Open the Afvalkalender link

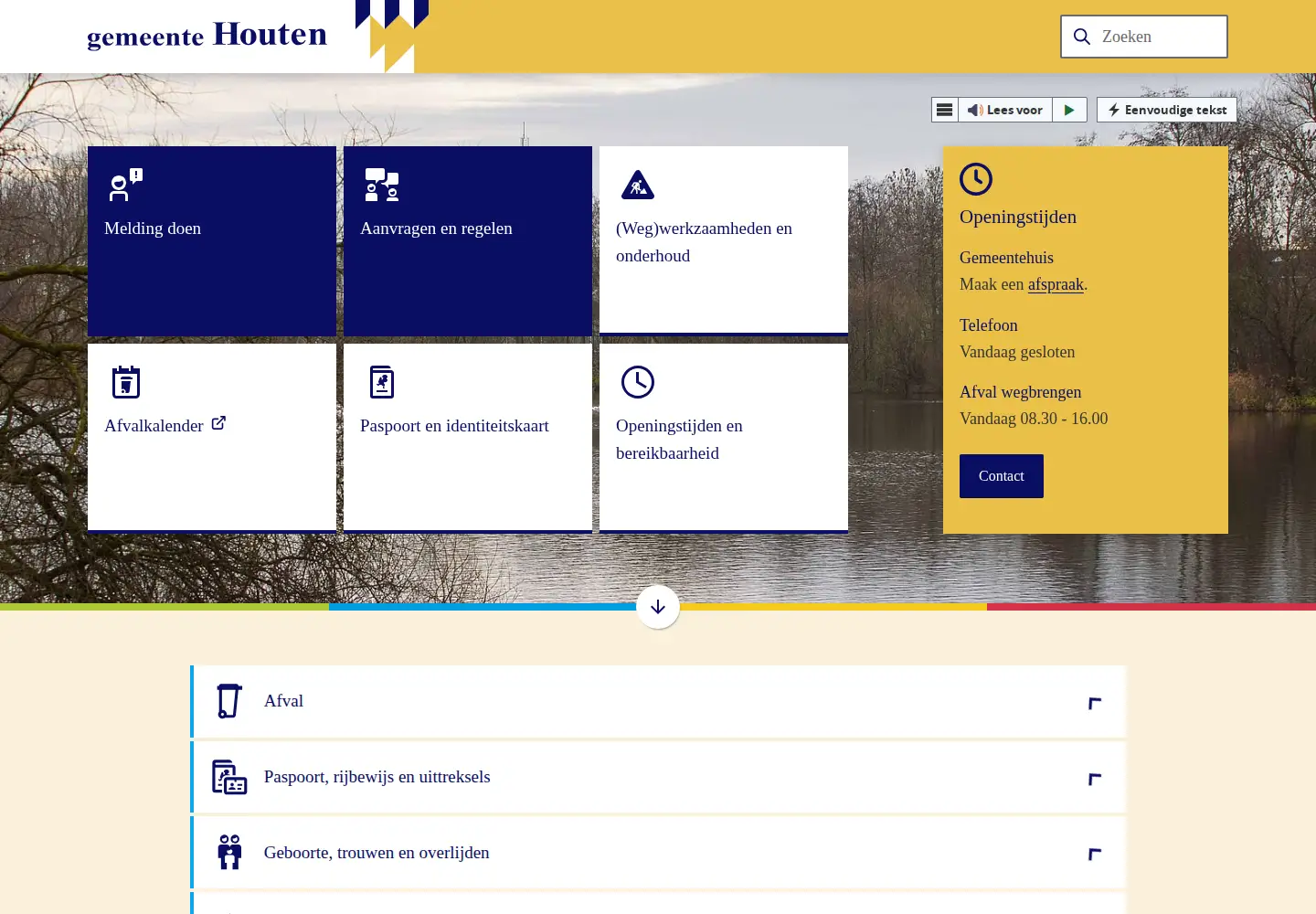[212, 439]
